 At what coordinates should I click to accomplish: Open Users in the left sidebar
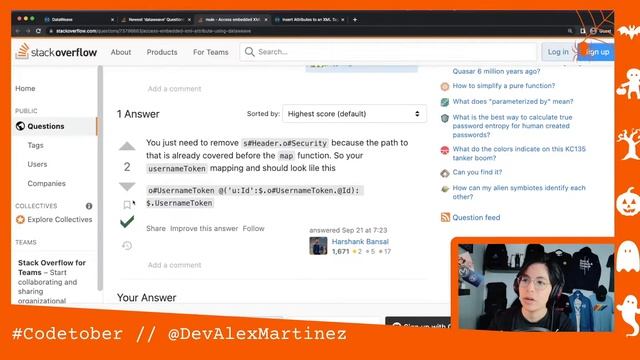click(x=37, y=164)
